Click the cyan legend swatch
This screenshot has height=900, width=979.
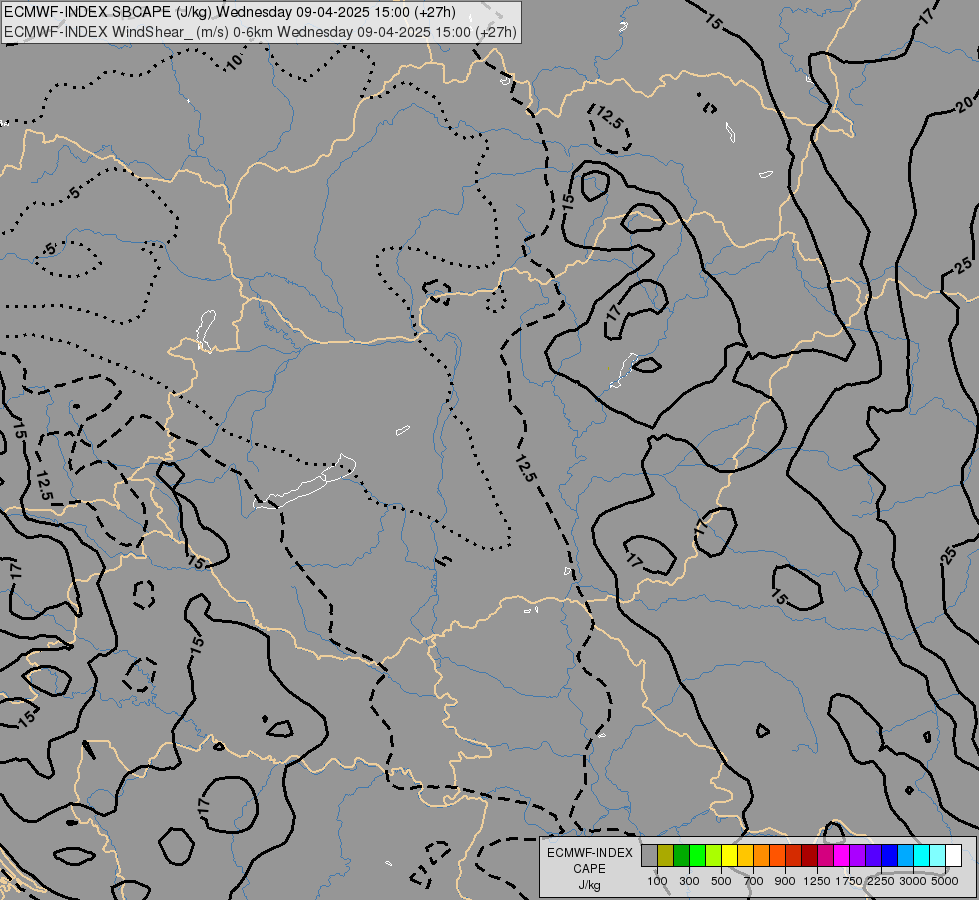coord(921,856)
